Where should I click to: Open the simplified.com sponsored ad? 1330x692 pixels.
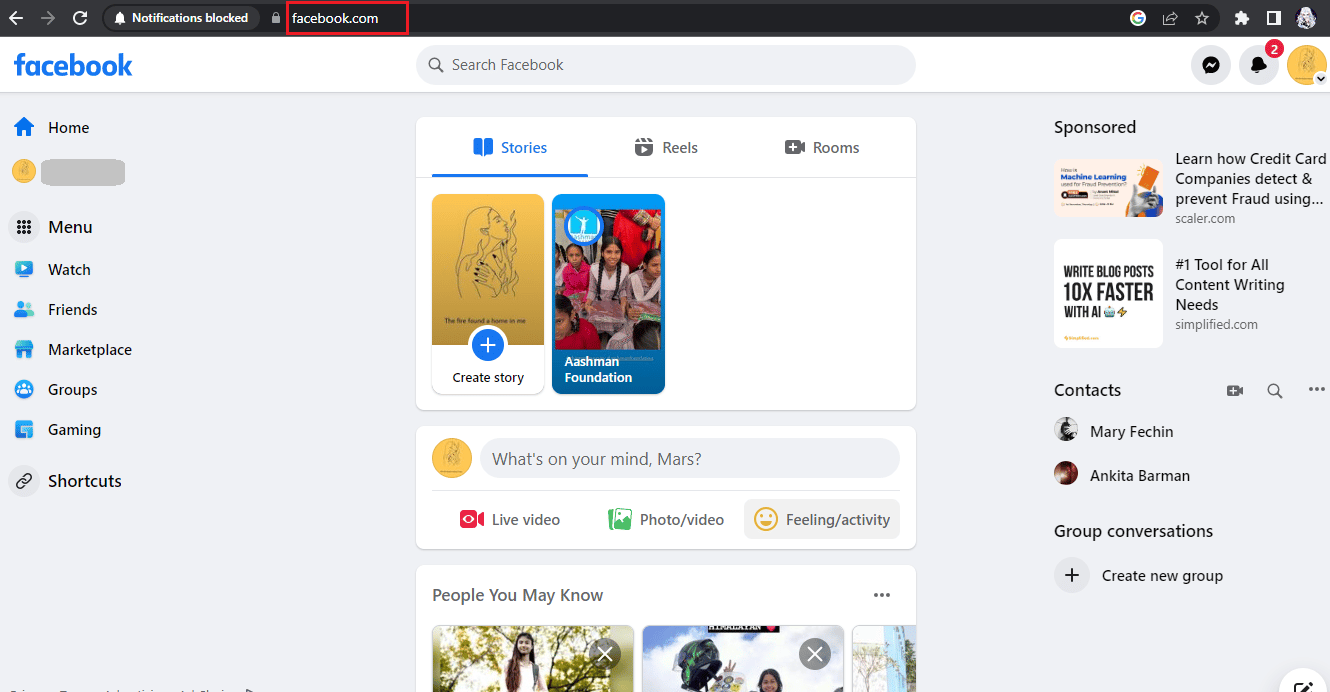1190,294
